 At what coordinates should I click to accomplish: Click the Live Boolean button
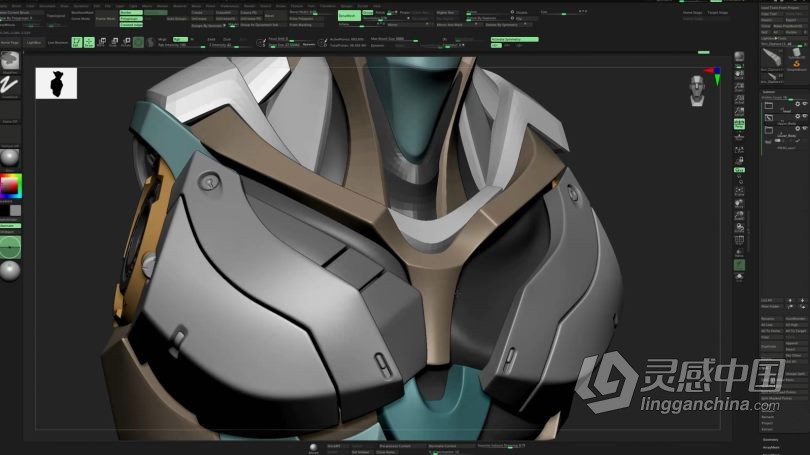click(58, 42)
